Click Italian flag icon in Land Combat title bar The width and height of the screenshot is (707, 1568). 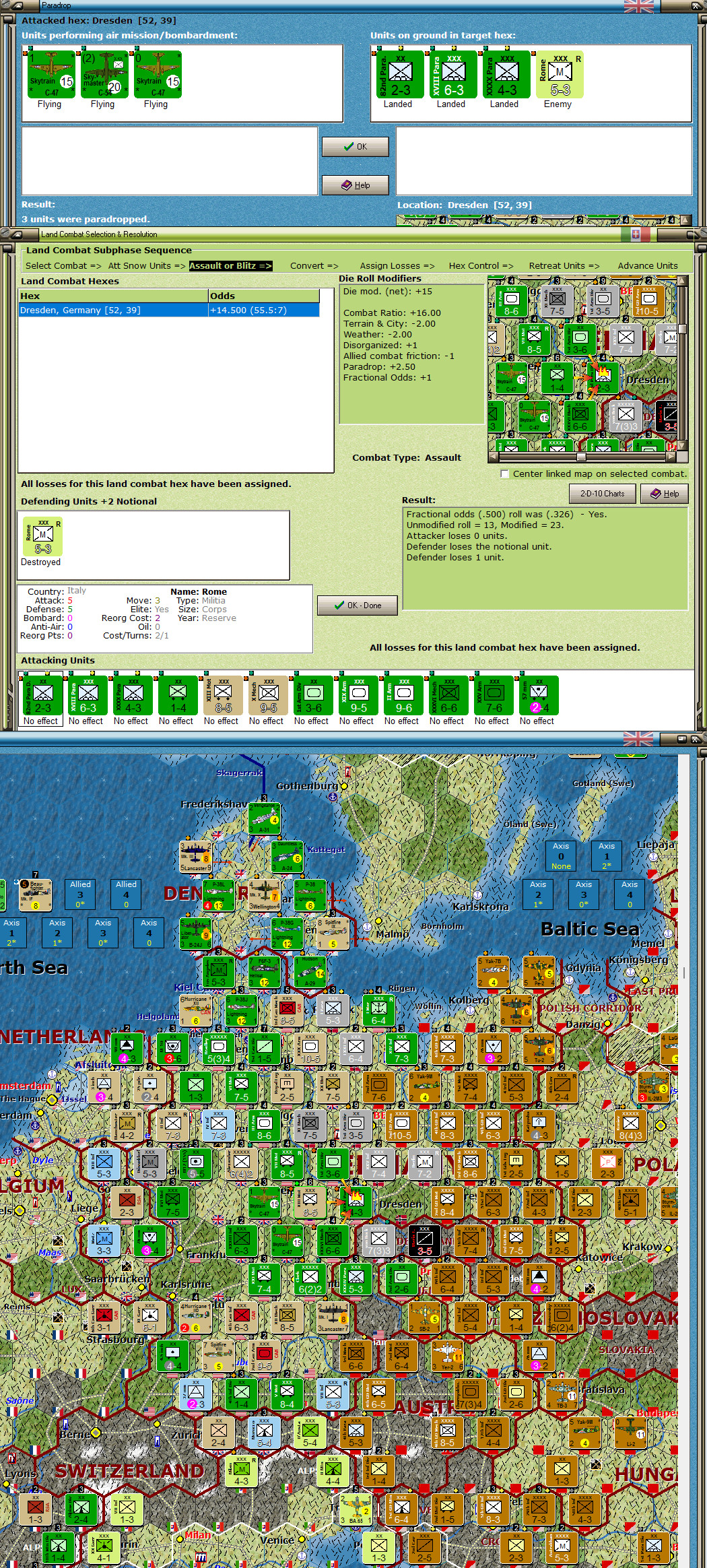click(x=636, y=234)
